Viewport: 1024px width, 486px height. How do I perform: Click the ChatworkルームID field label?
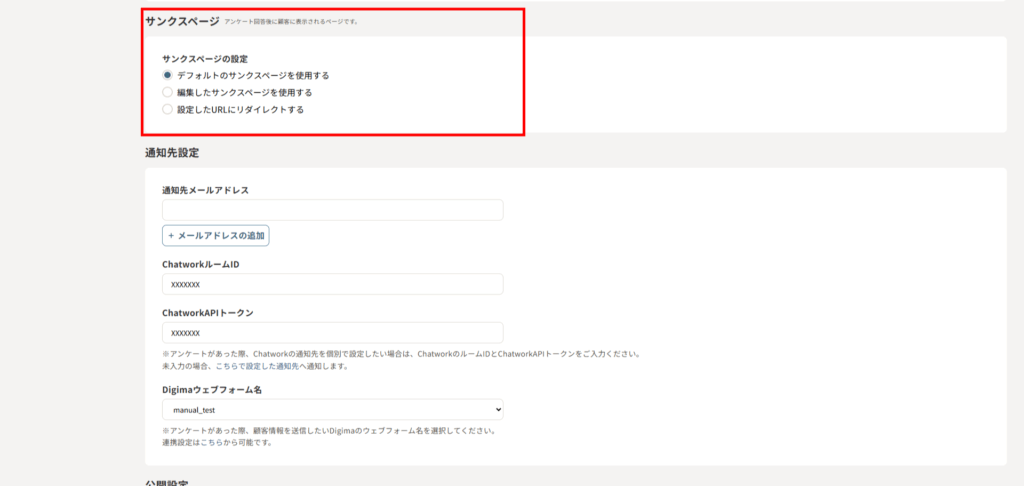click(x=200, y=265)
